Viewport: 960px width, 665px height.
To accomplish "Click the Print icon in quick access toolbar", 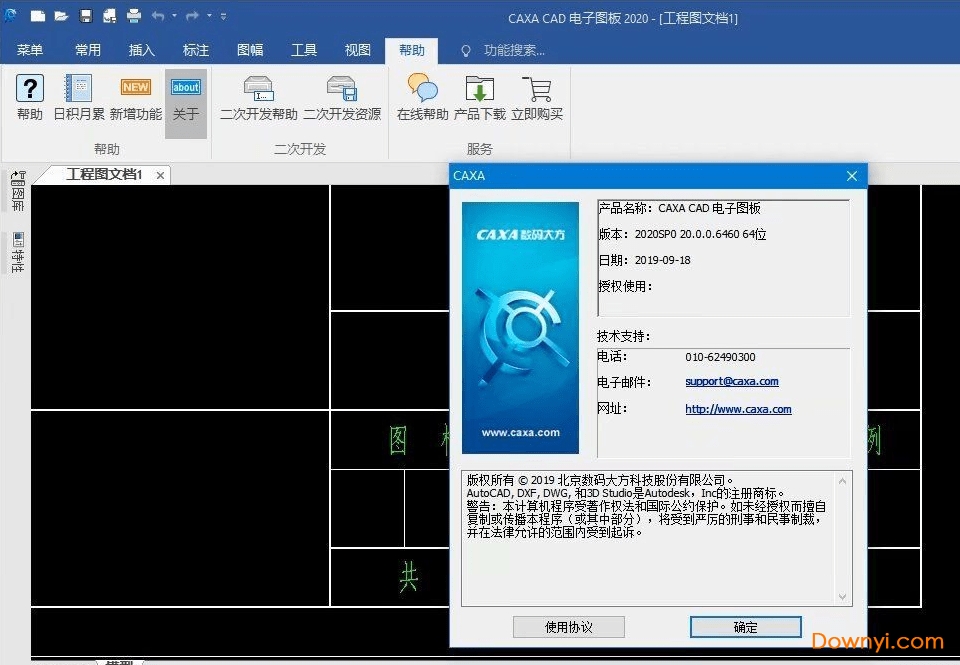I will click(134, 16).
